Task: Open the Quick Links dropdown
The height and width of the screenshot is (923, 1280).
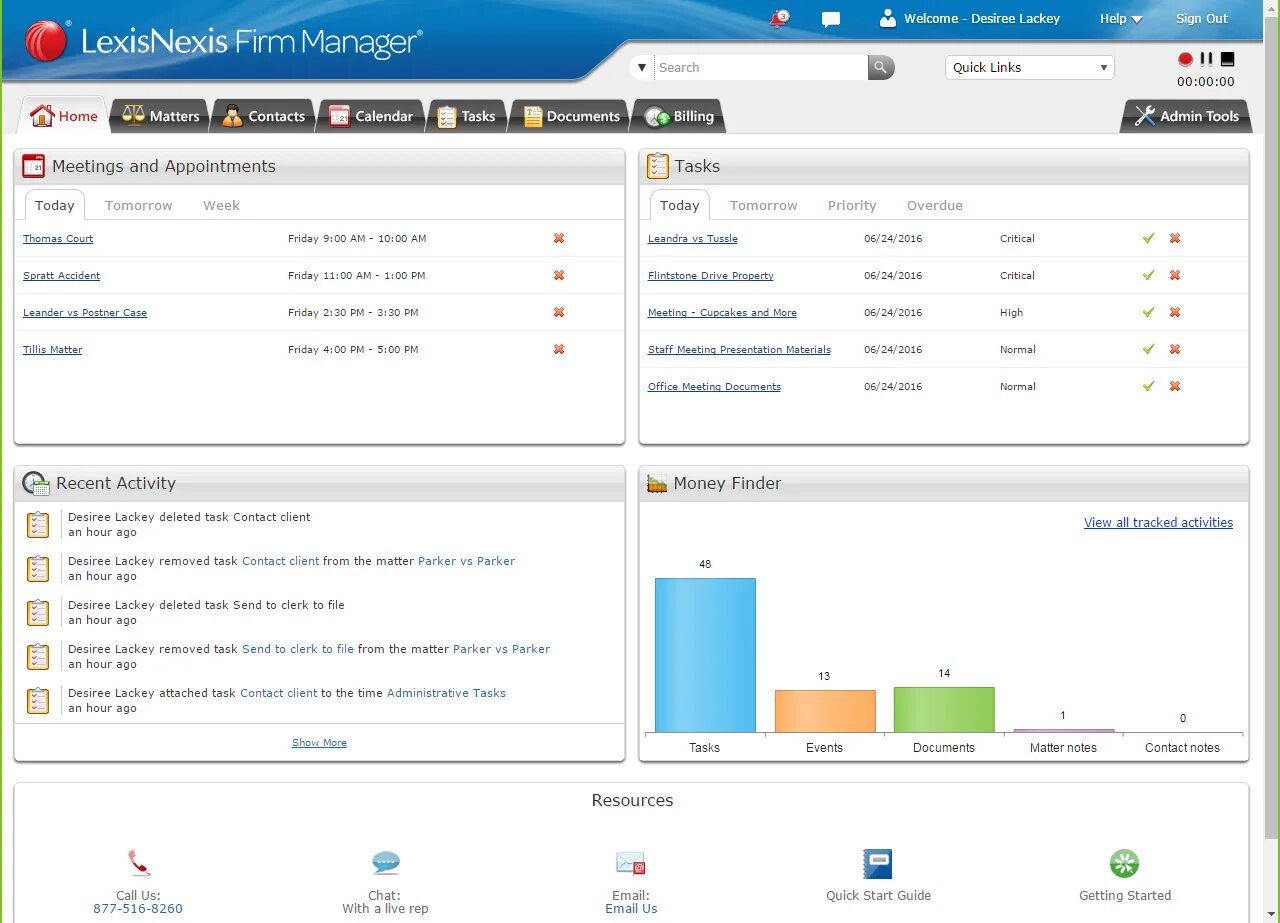Action: [x=1030, y=67]
